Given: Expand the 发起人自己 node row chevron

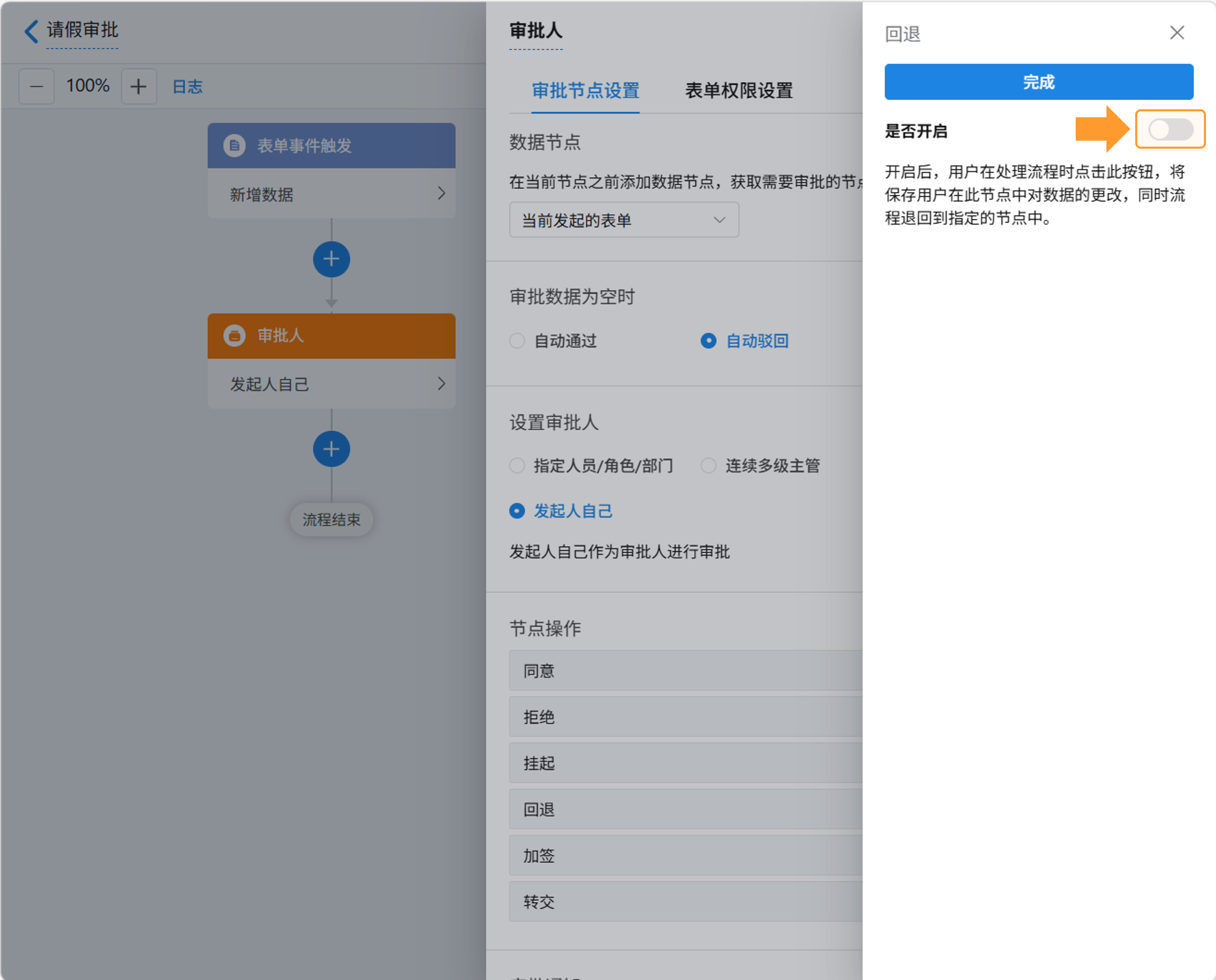Looking at the screenshot, I should (441, 384).
